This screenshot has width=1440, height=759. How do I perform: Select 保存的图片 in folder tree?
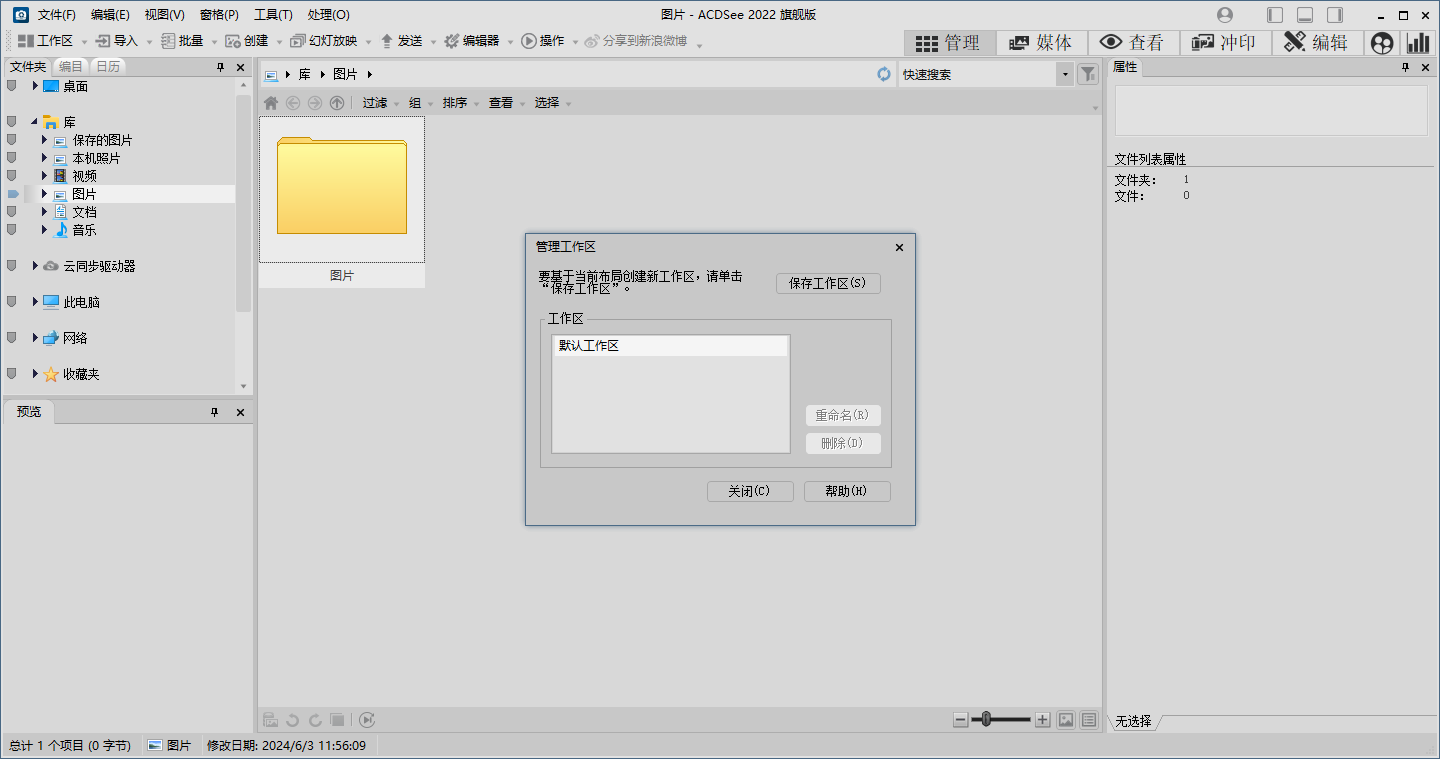click(102, 140)
